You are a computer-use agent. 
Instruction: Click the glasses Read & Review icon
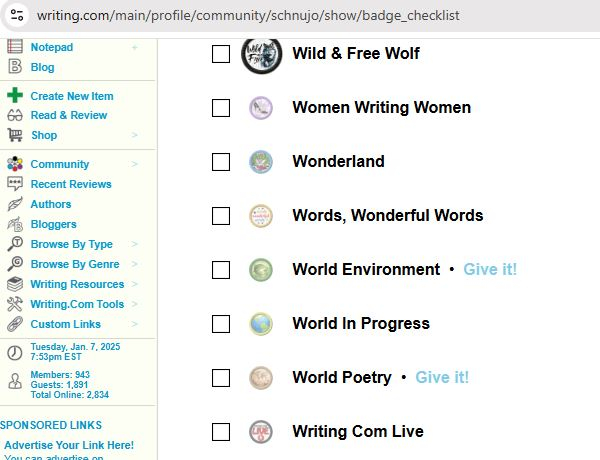coord(15,115)
